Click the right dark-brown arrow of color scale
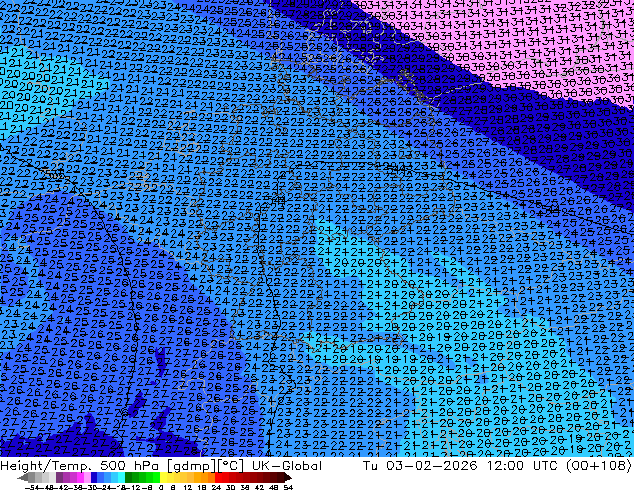Viewport: 634px width, 490px height. point(287,478)
